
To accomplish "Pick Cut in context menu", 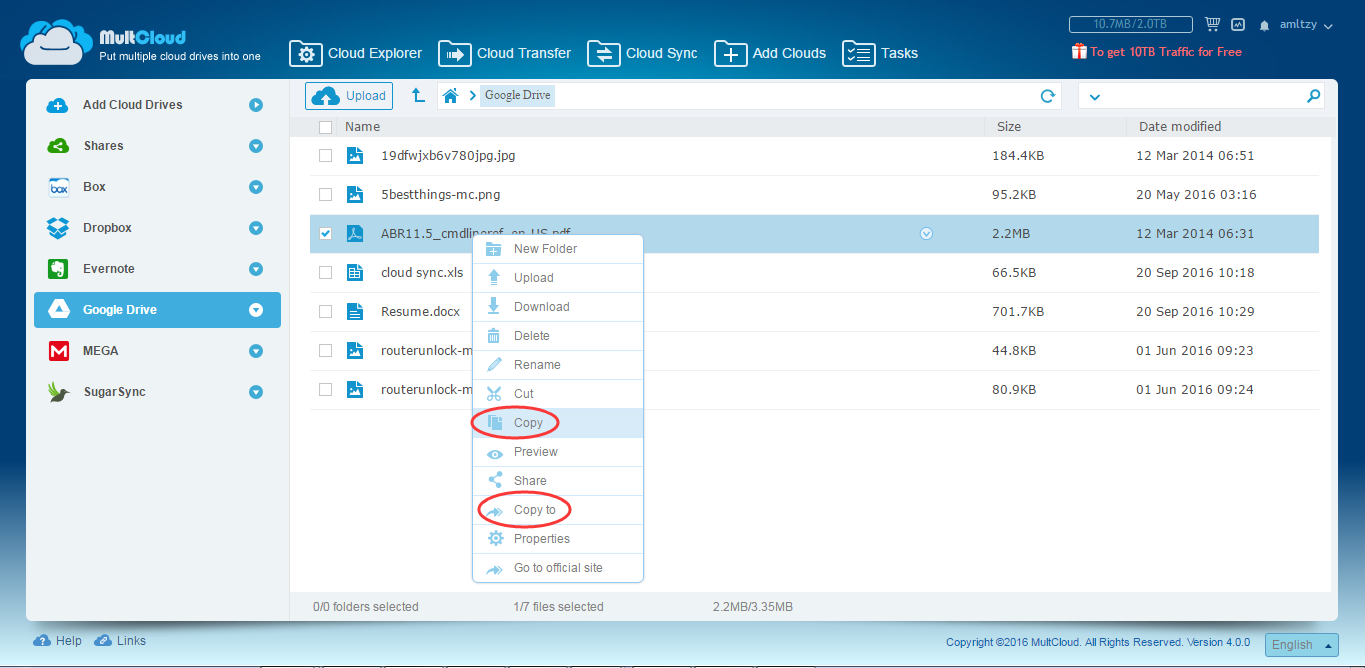I will 557,394.
